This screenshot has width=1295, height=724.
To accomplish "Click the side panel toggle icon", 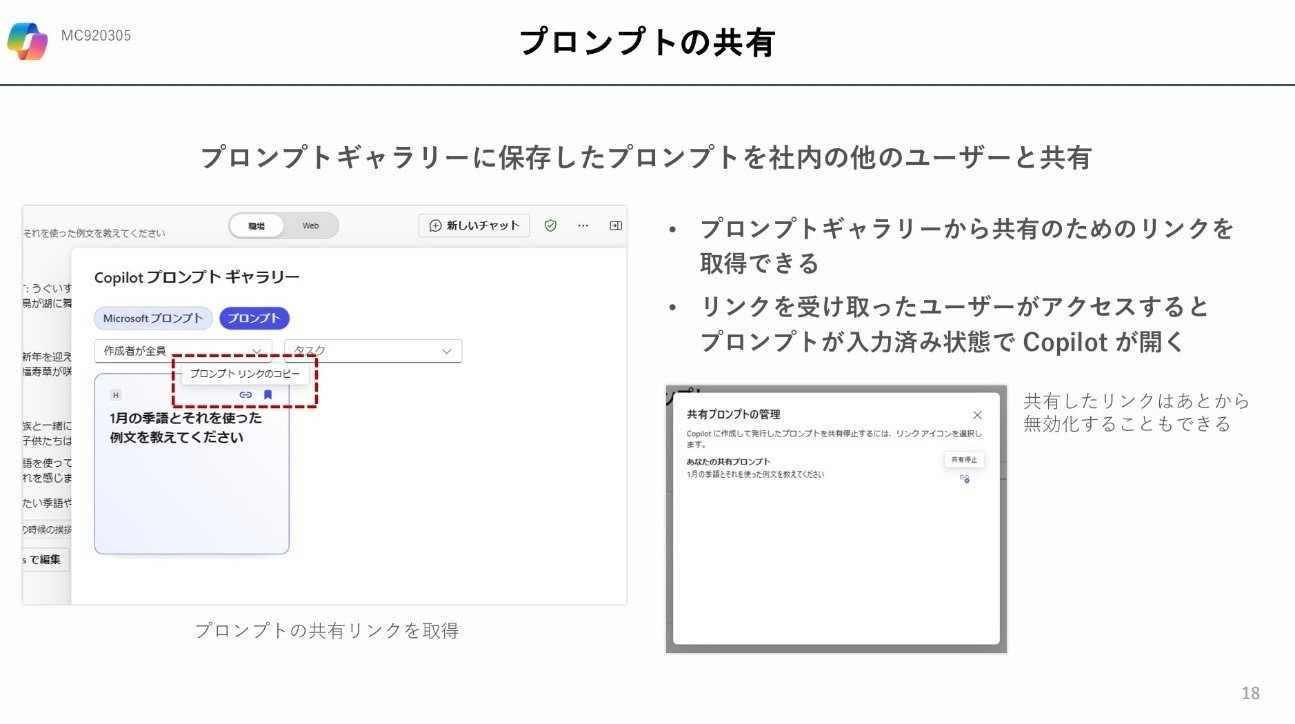I will [616, 226].
